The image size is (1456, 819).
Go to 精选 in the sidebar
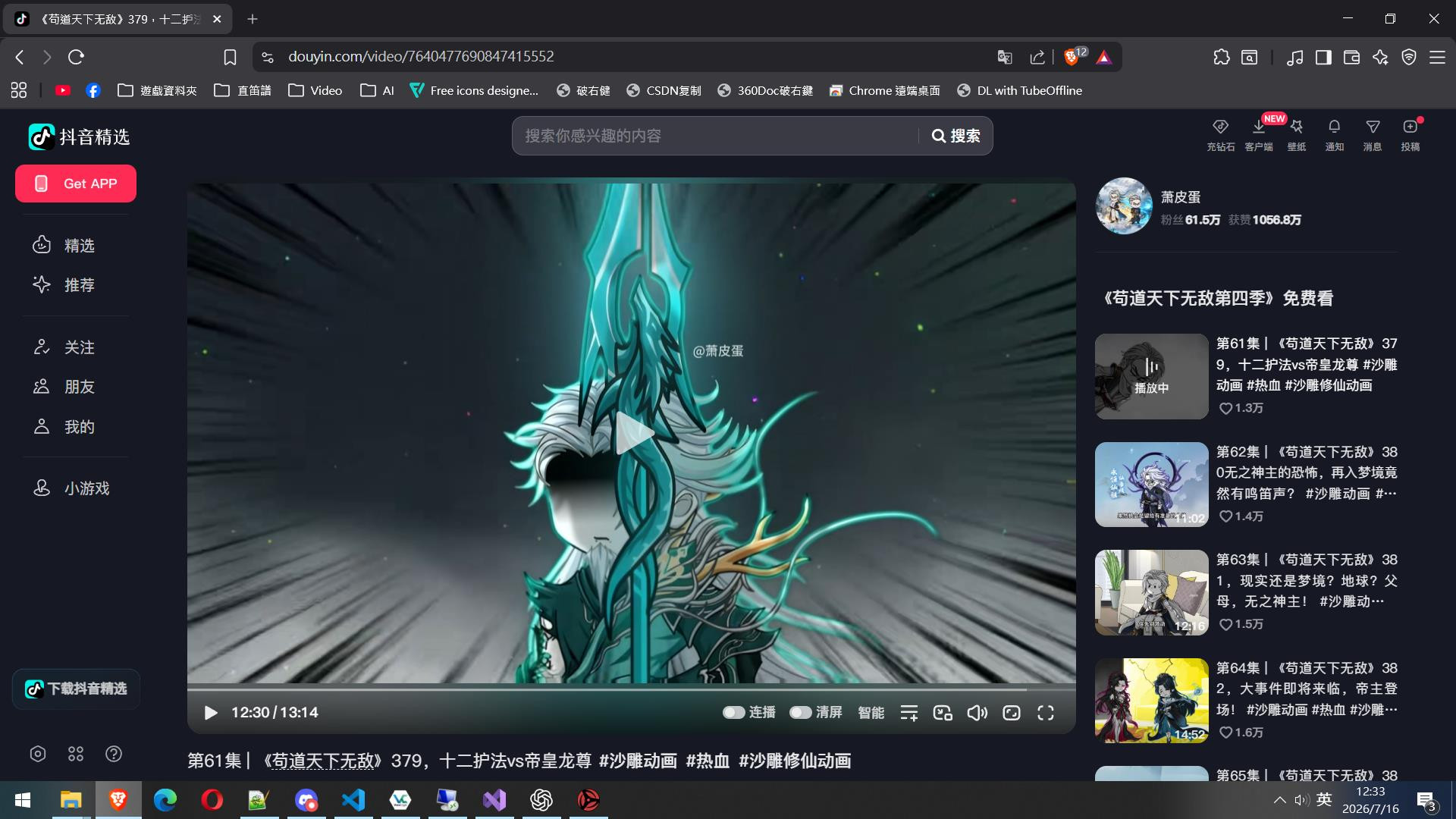76,245
